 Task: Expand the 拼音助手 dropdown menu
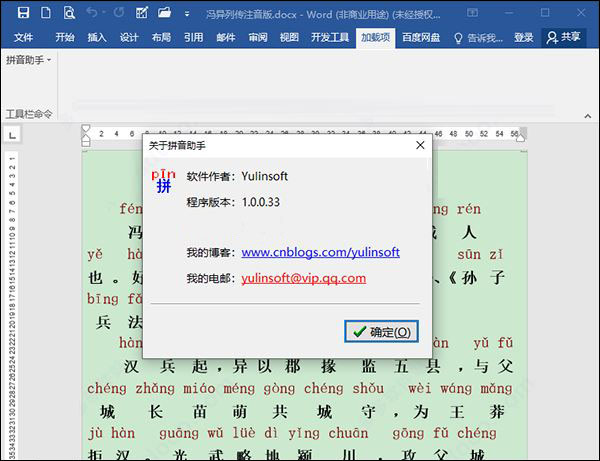click(x=28, y=60)
